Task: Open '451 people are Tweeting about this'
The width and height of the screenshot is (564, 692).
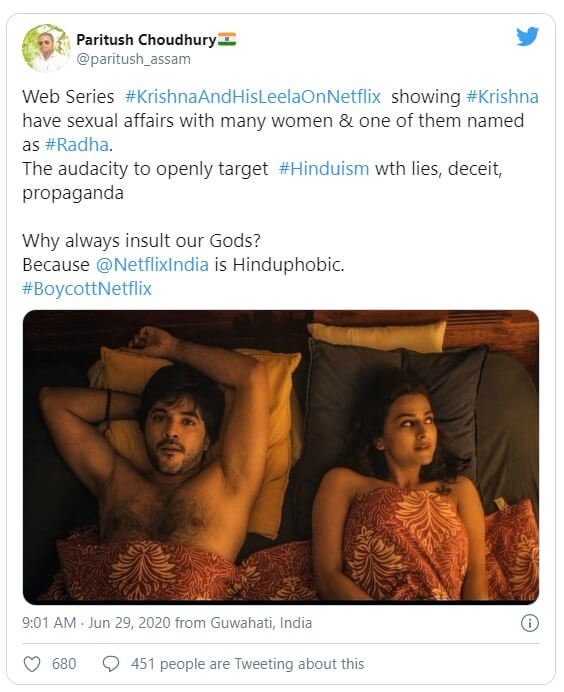Action: click(248, 664)
